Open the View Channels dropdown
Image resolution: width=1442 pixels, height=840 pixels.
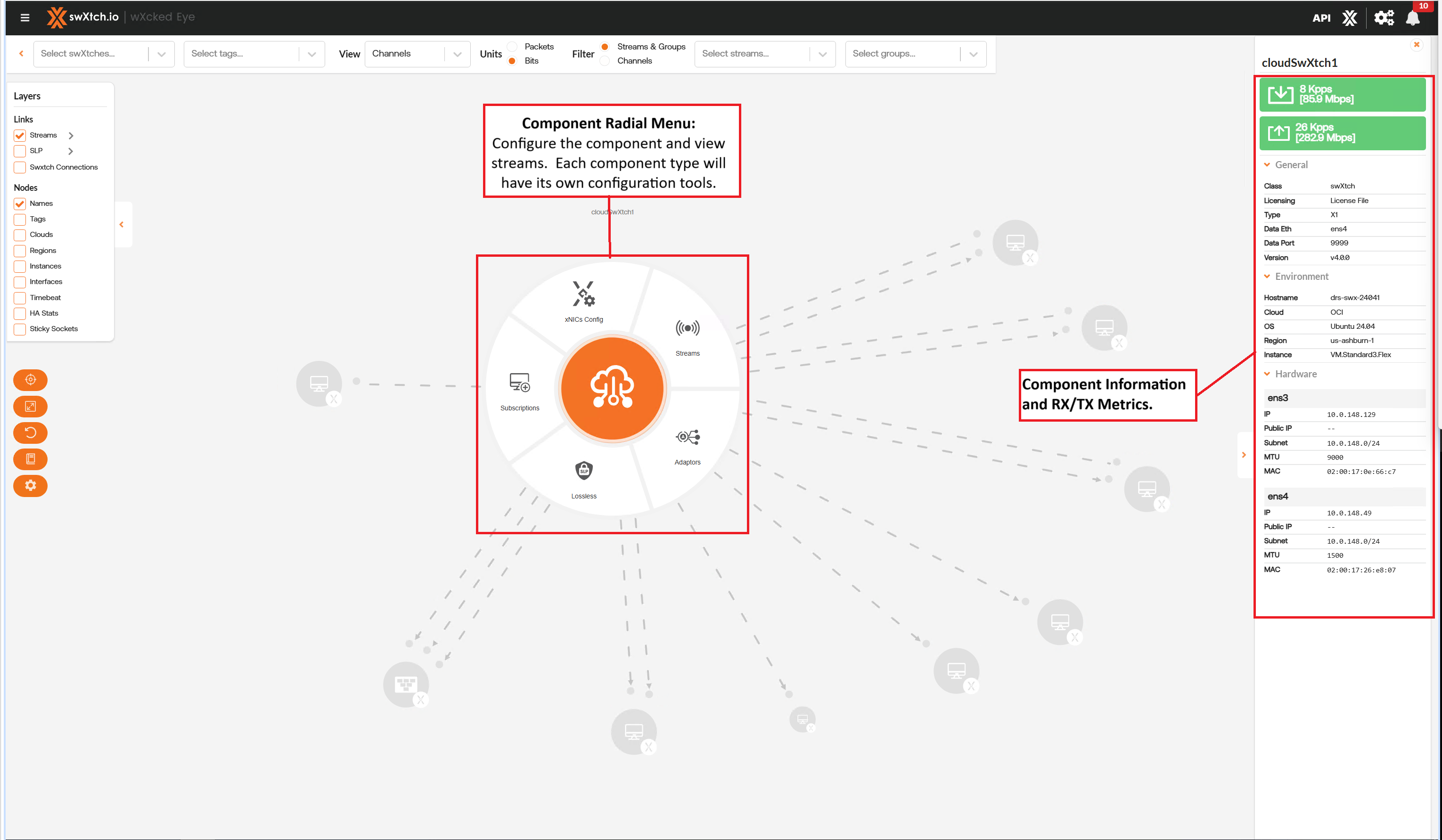pos(417,54)
